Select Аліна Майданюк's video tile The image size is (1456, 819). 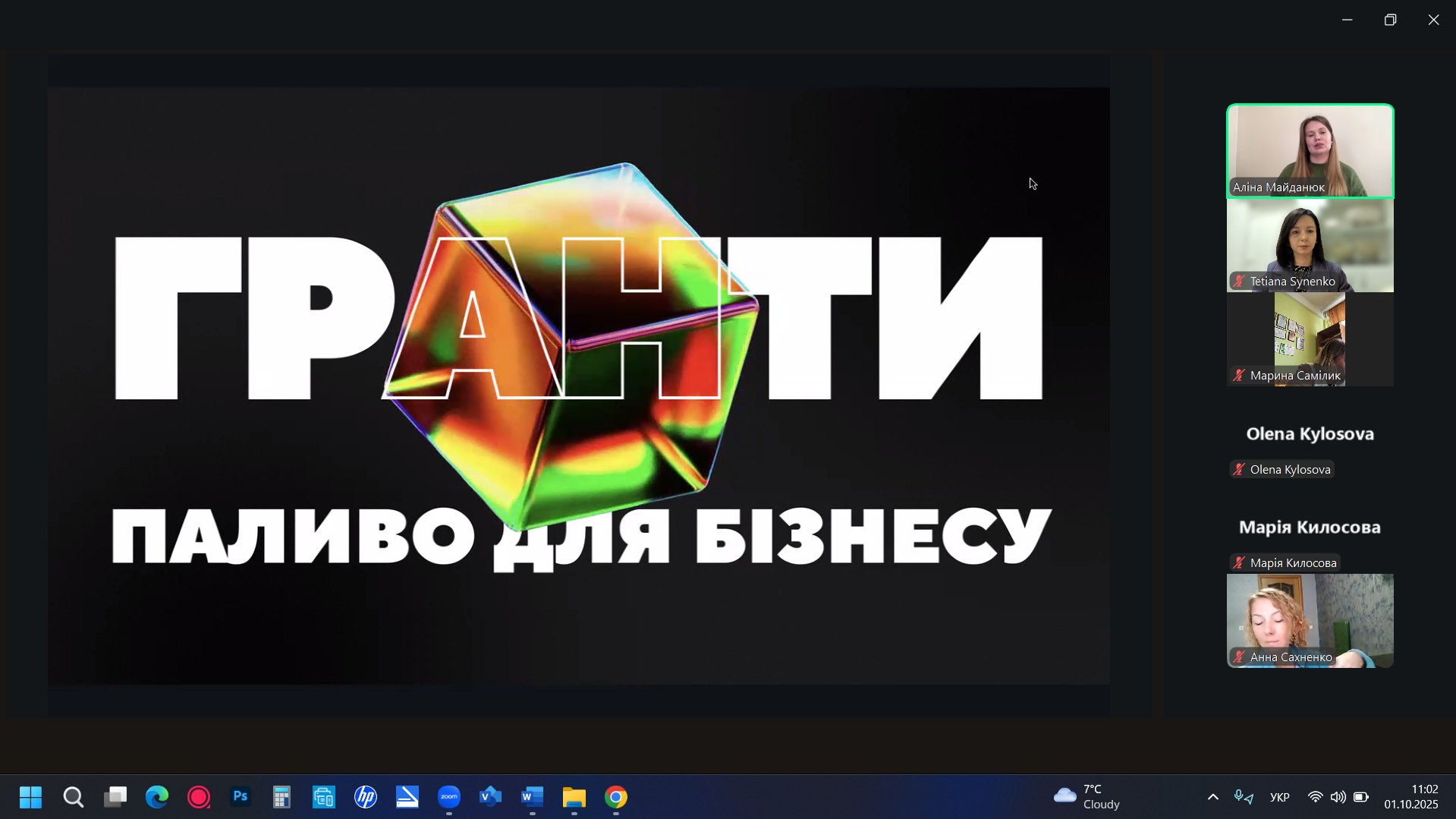(1310, 150)
